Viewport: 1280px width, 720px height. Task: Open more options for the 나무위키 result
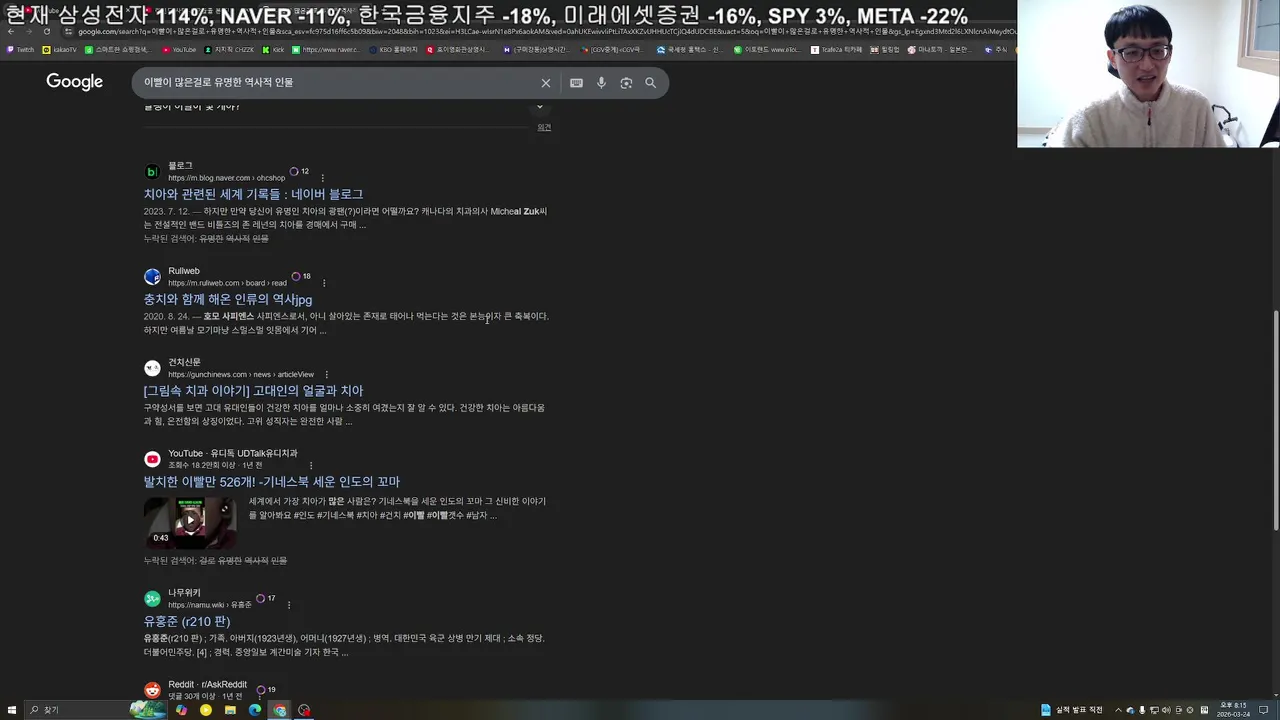tap(289, 605)
